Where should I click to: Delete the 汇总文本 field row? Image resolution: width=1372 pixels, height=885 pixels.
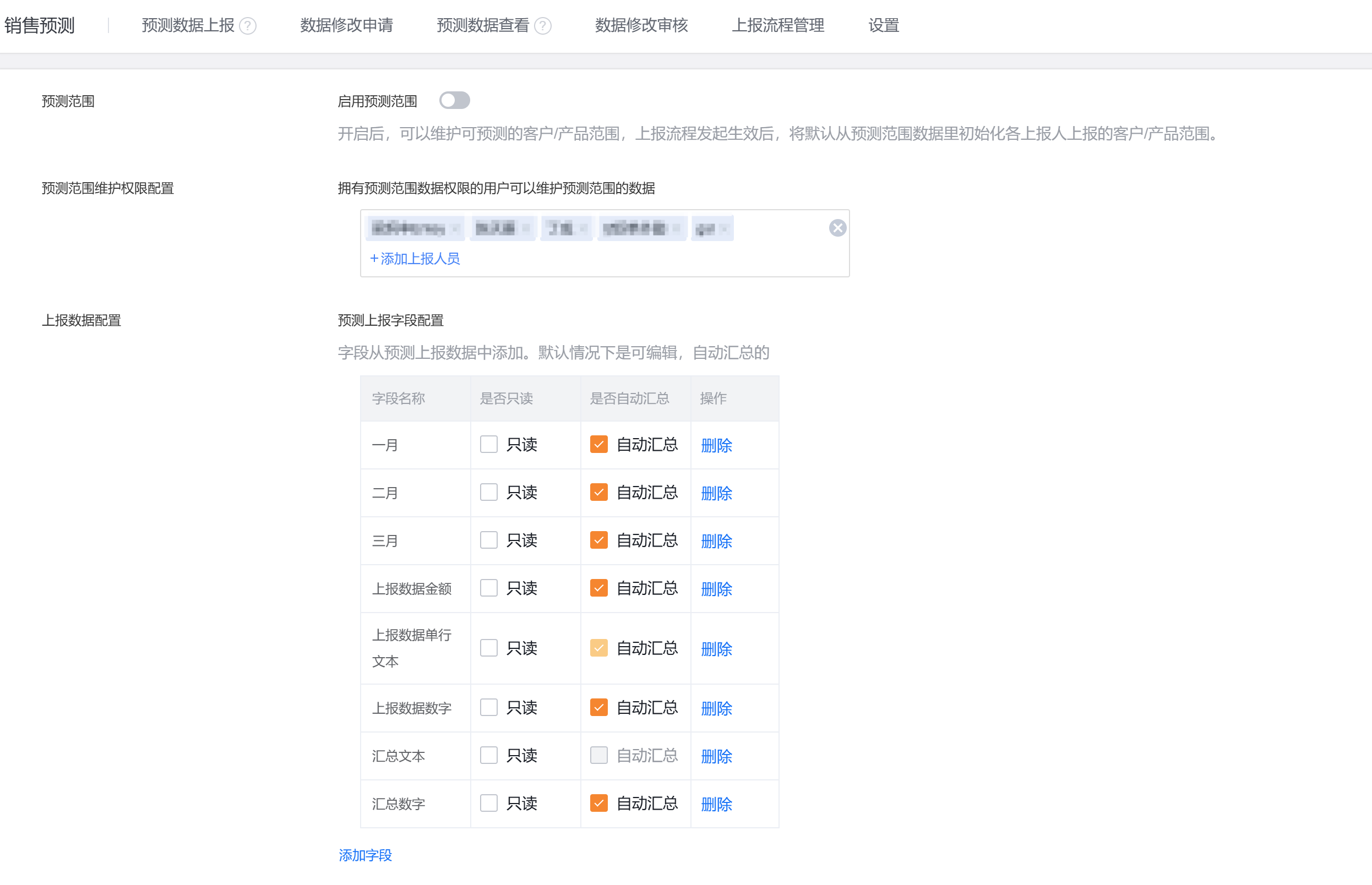(x=716, y=756)
